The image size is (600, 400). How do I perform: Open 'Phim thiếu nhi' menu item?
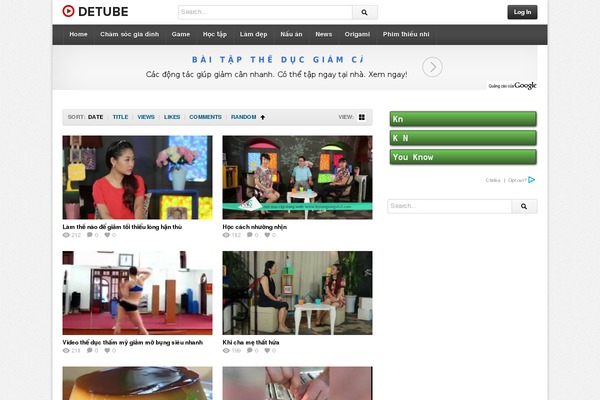pos(406,34)
